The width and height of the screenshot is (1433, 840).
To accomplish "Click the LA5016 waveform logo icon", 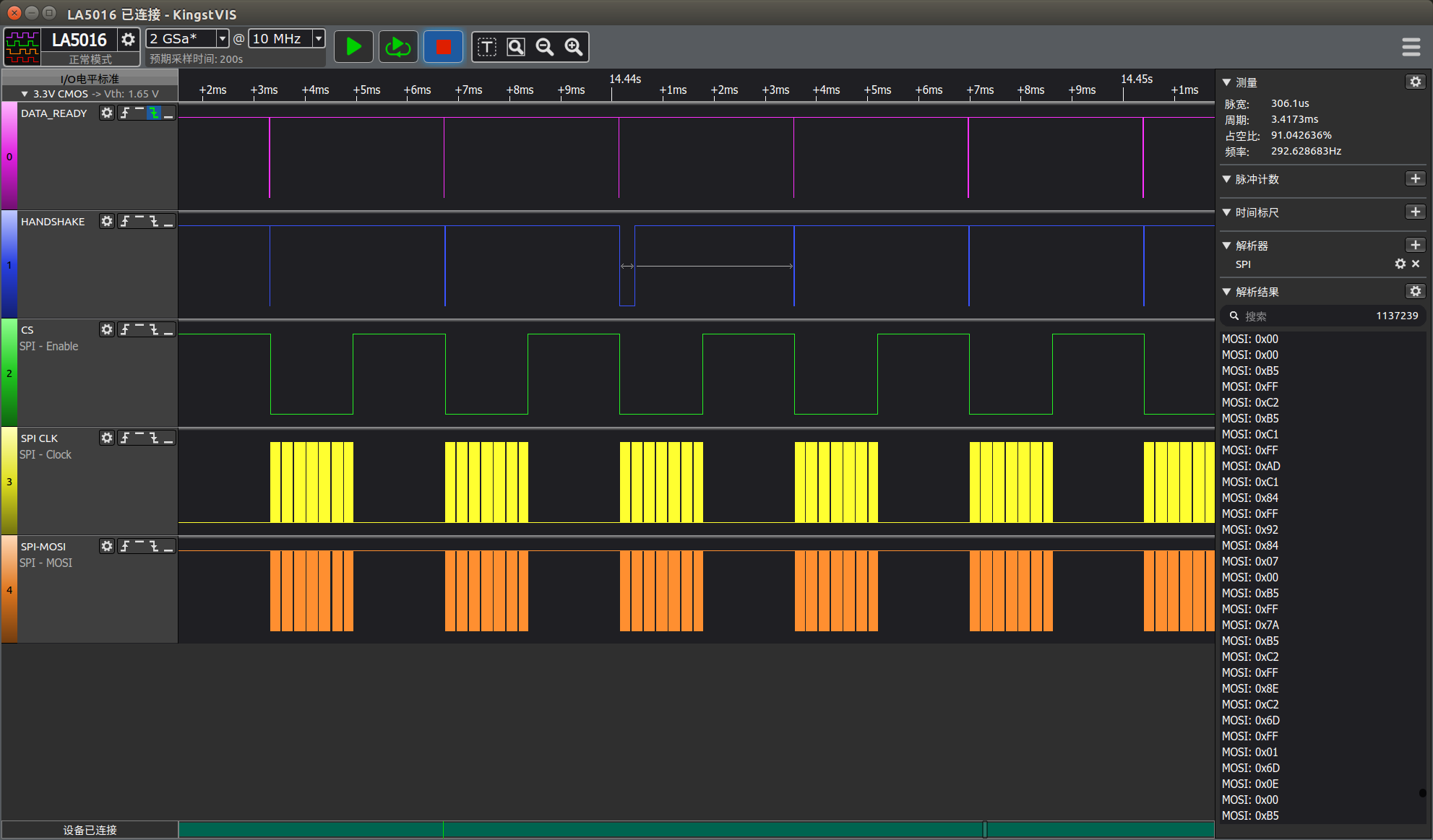I will coord(22,48).
